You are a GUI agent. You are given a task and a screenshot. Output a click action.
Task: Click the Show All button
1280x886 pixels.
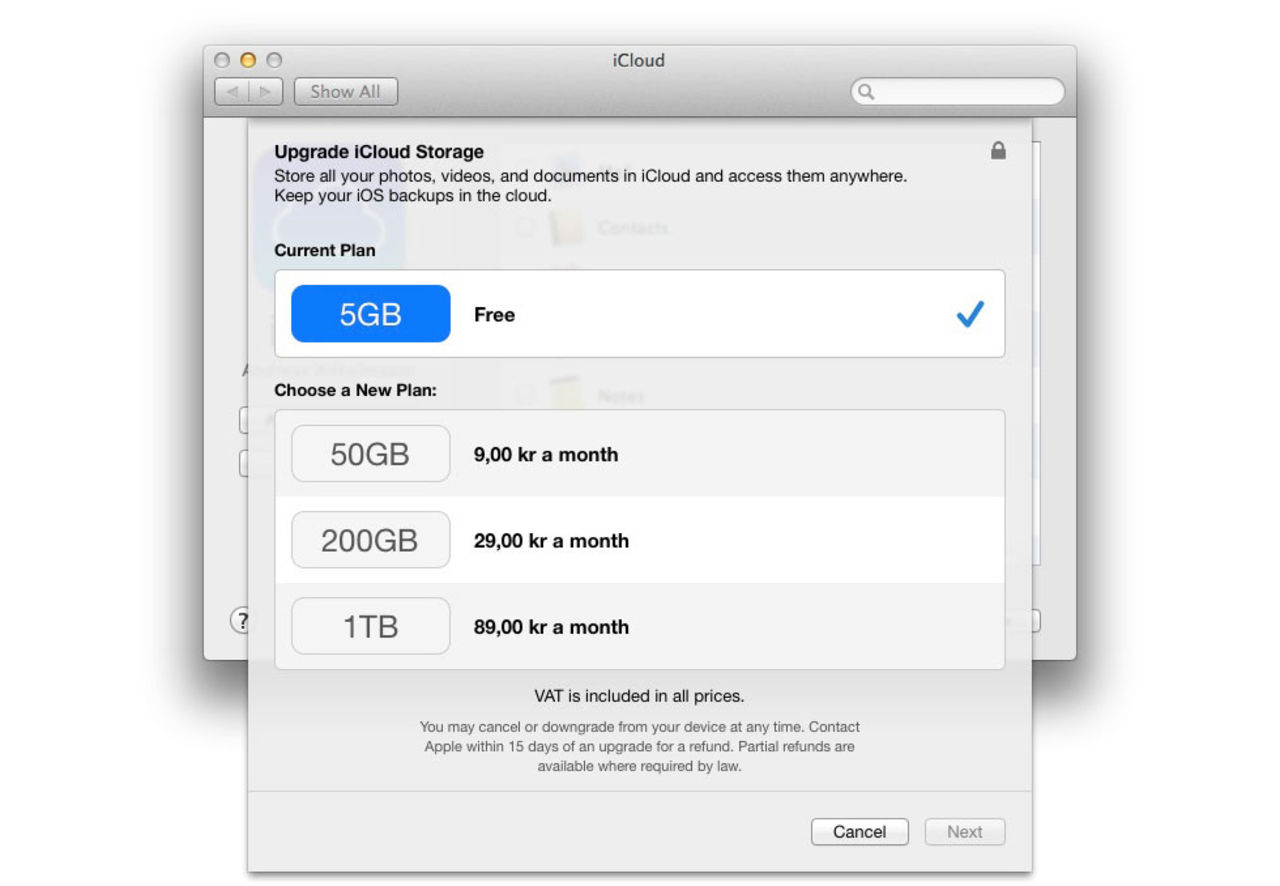coord(345,91)
